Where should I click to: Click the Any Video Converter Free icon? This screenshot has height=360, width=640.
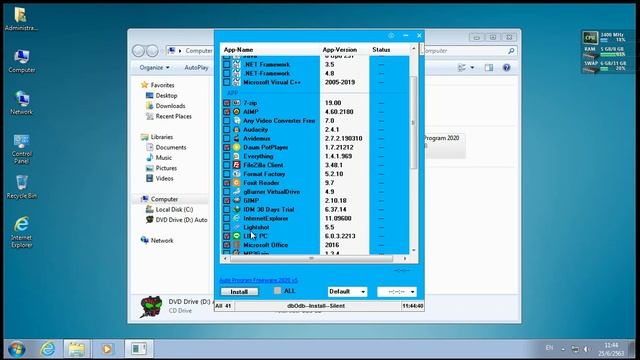[236, 121]
